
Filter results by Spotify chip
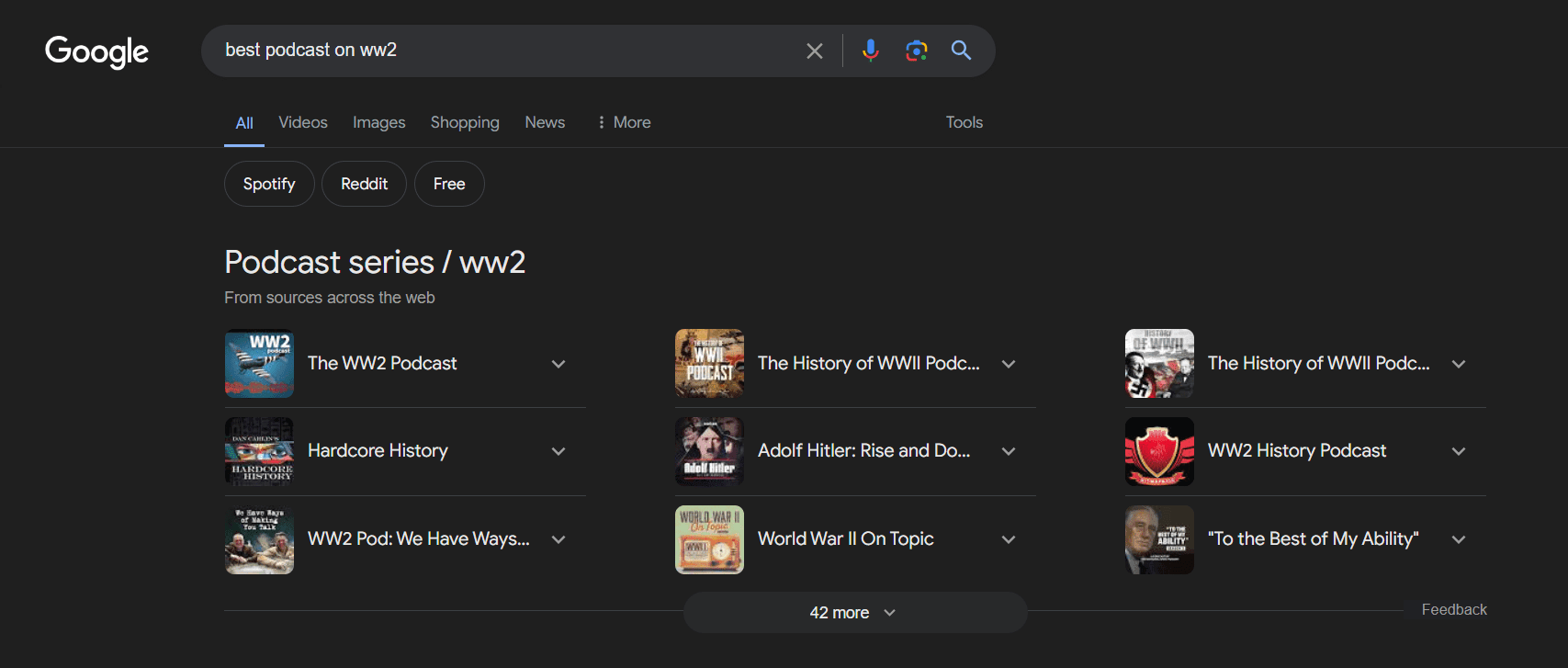pos(269,184)
